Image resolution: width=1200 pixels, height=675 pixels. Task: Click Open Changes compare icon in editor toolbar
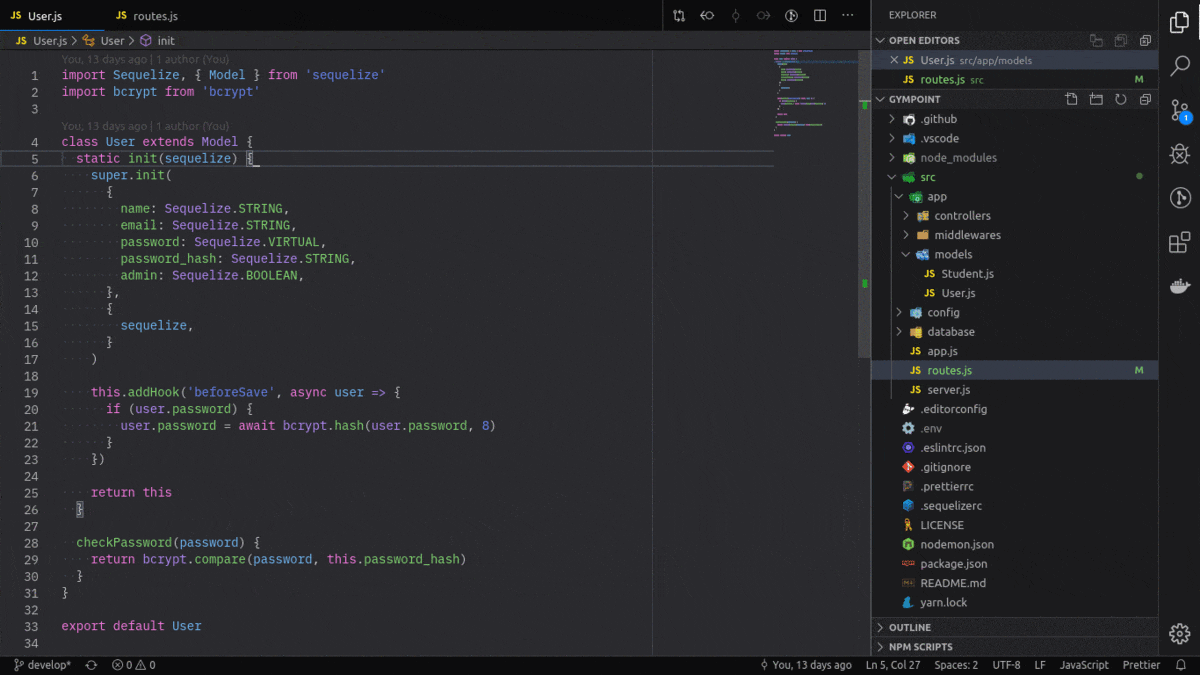679,16
